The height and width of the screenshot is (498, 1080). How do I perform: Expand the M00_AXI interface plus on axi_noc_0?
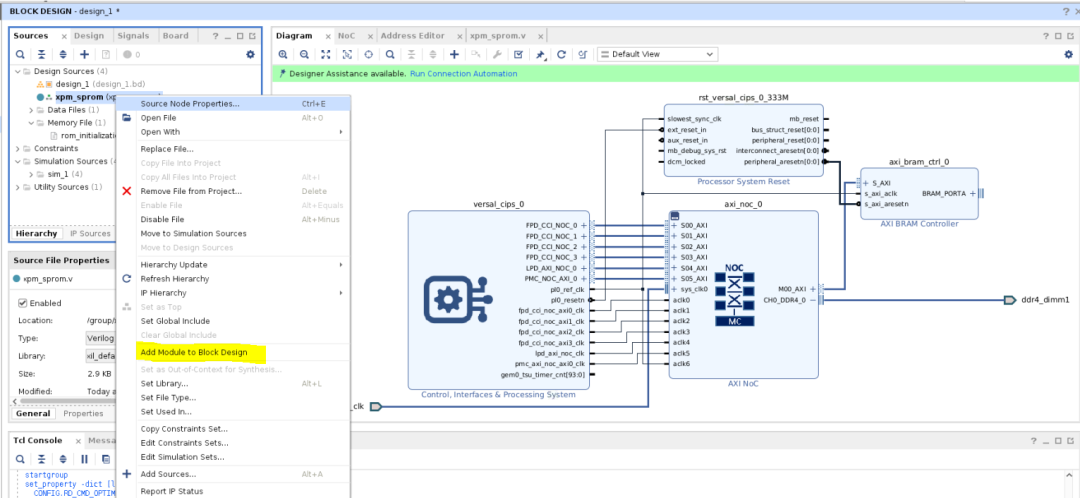coord(813,289)
